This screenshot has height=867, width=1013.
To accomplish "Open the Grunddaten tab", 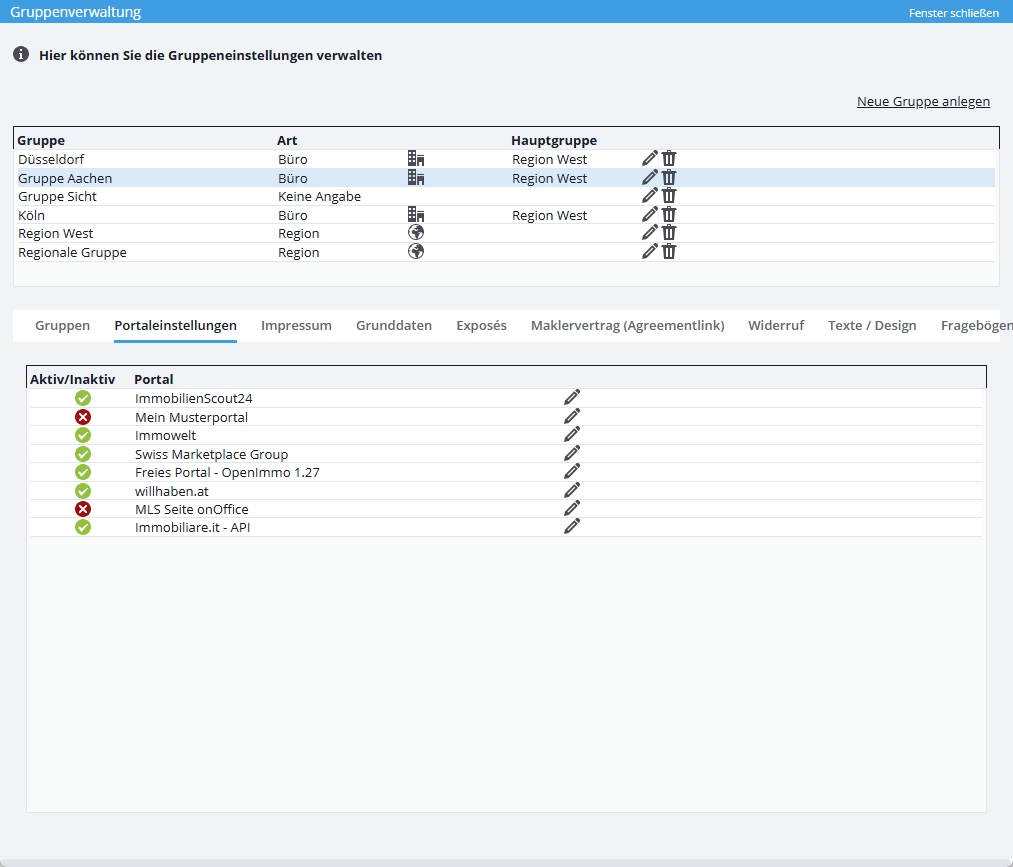I will click(x=394, y=326).
